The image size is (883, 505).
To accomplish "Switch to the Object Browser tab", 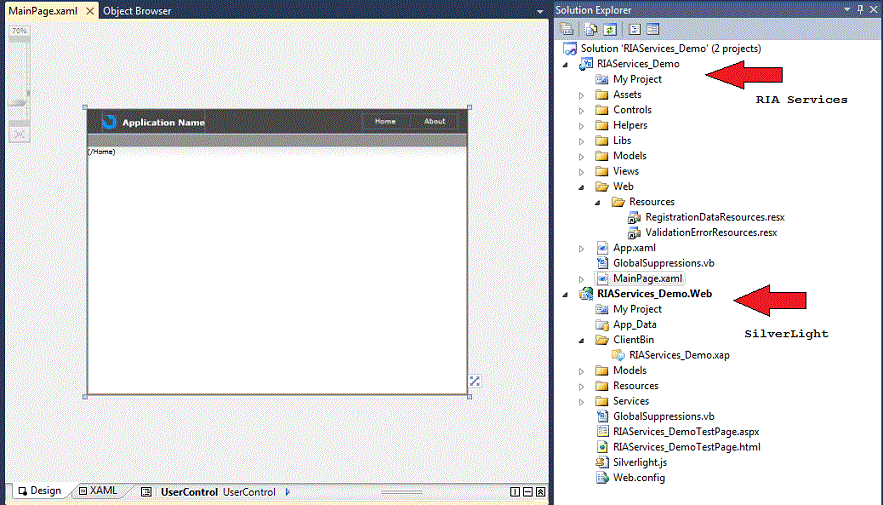I will click(x=137, y=11).
